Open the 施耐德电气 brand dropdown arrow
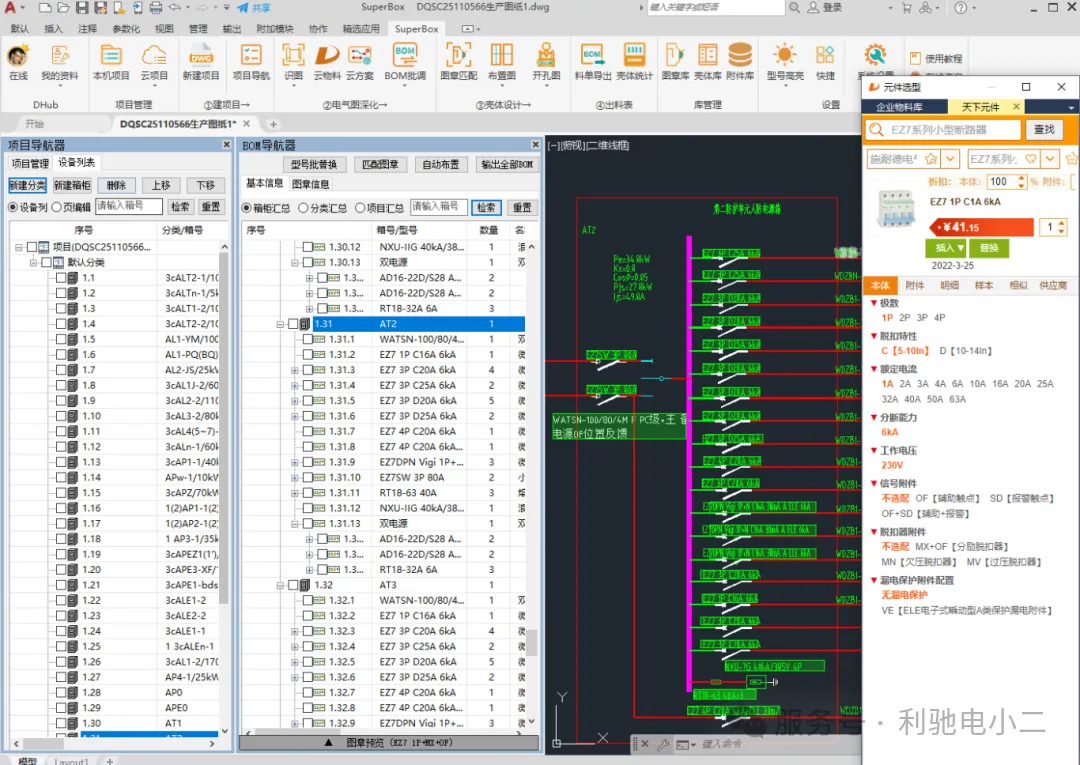This screenshot has width=1080, height=765. point(950,159)
